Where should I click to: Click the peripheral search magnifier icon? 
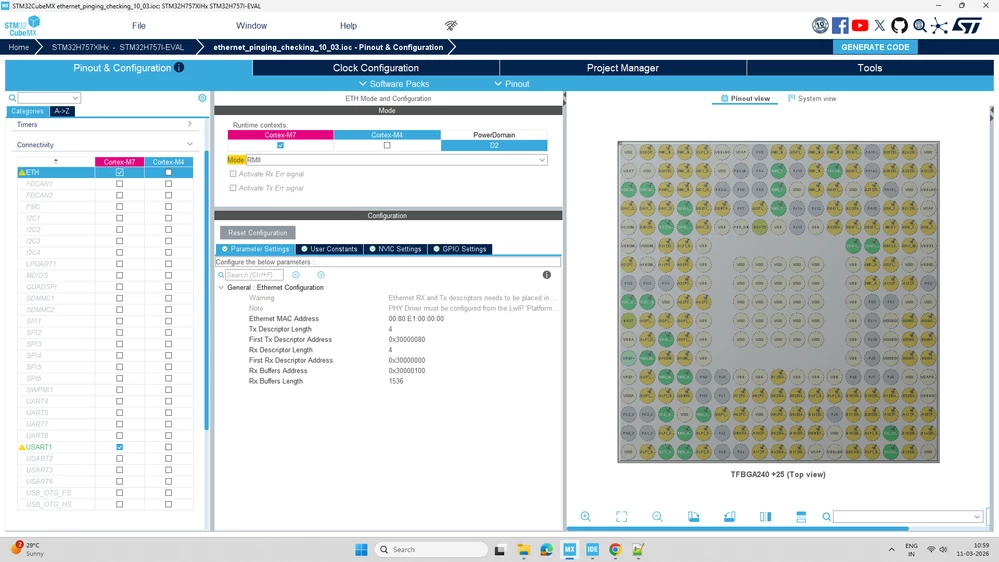(12, 98)
